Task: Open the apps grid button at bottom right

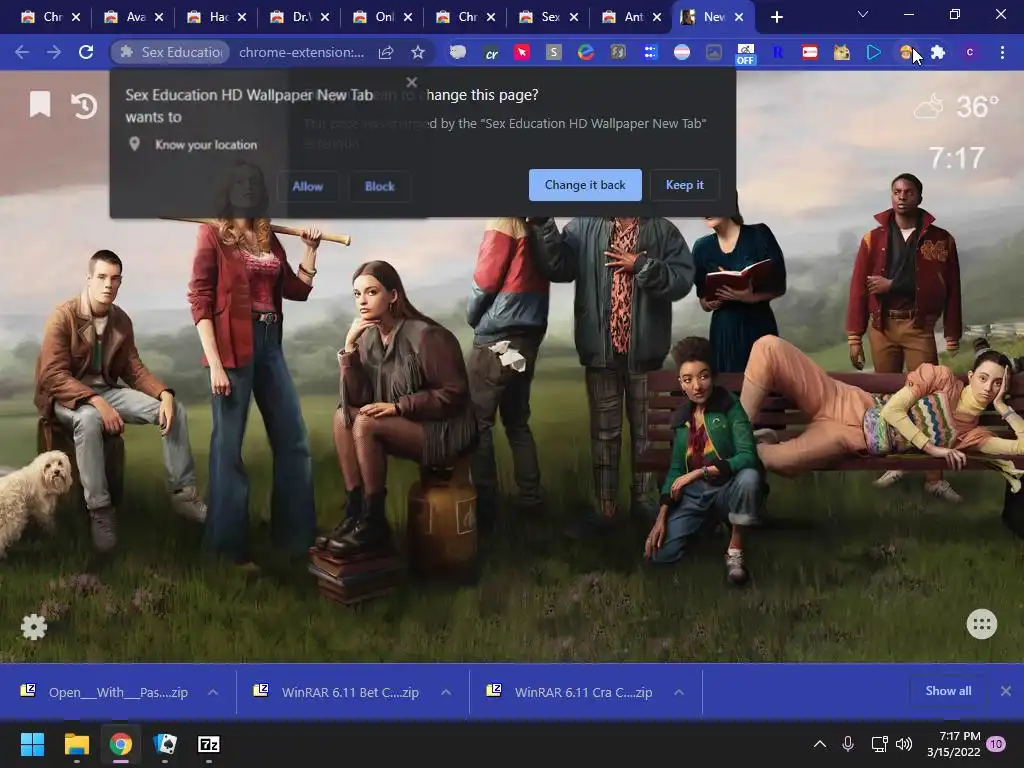Action: pos(982,624)
